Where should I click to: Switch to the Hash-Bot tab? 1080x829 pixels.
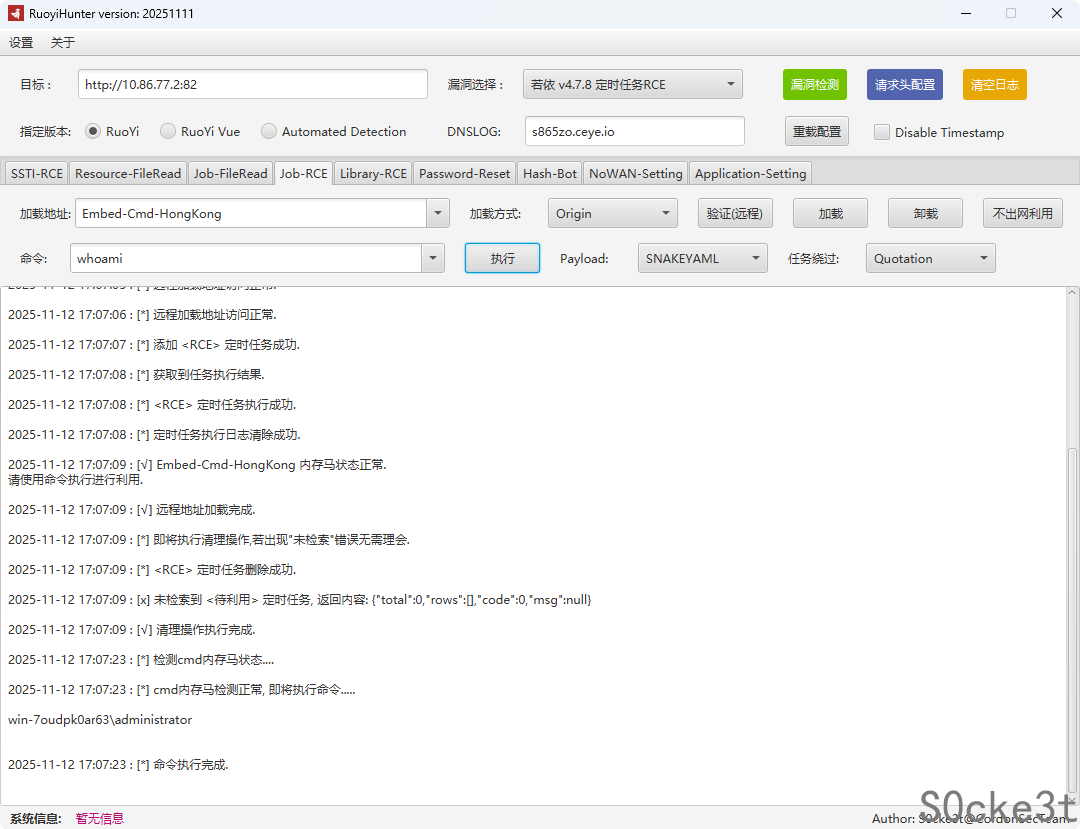point(550,174)
